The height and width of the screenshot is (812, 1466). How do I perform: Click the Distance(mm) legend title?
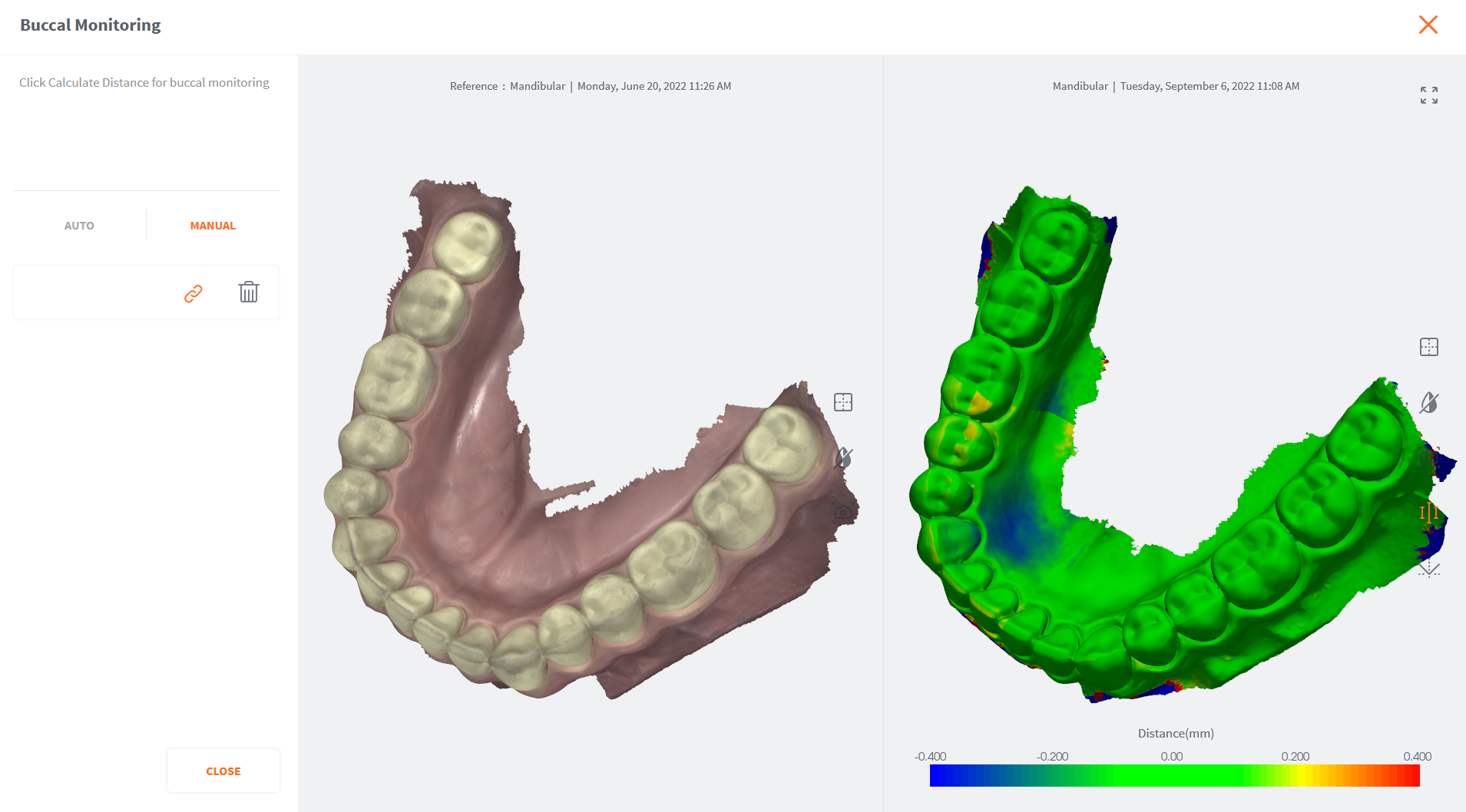coord(1176,733)
